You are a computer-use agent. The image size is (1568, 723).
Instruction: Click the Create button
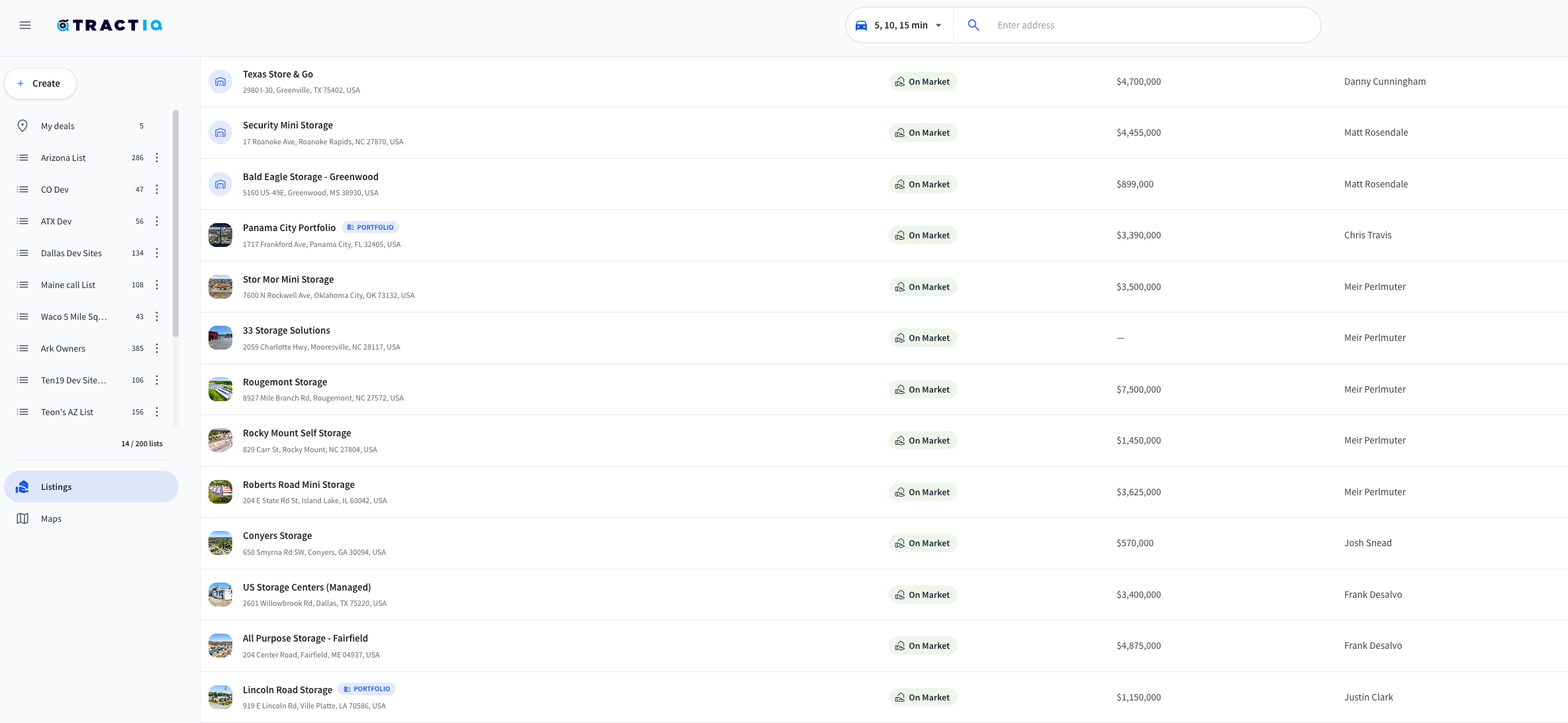pos(40,83)
